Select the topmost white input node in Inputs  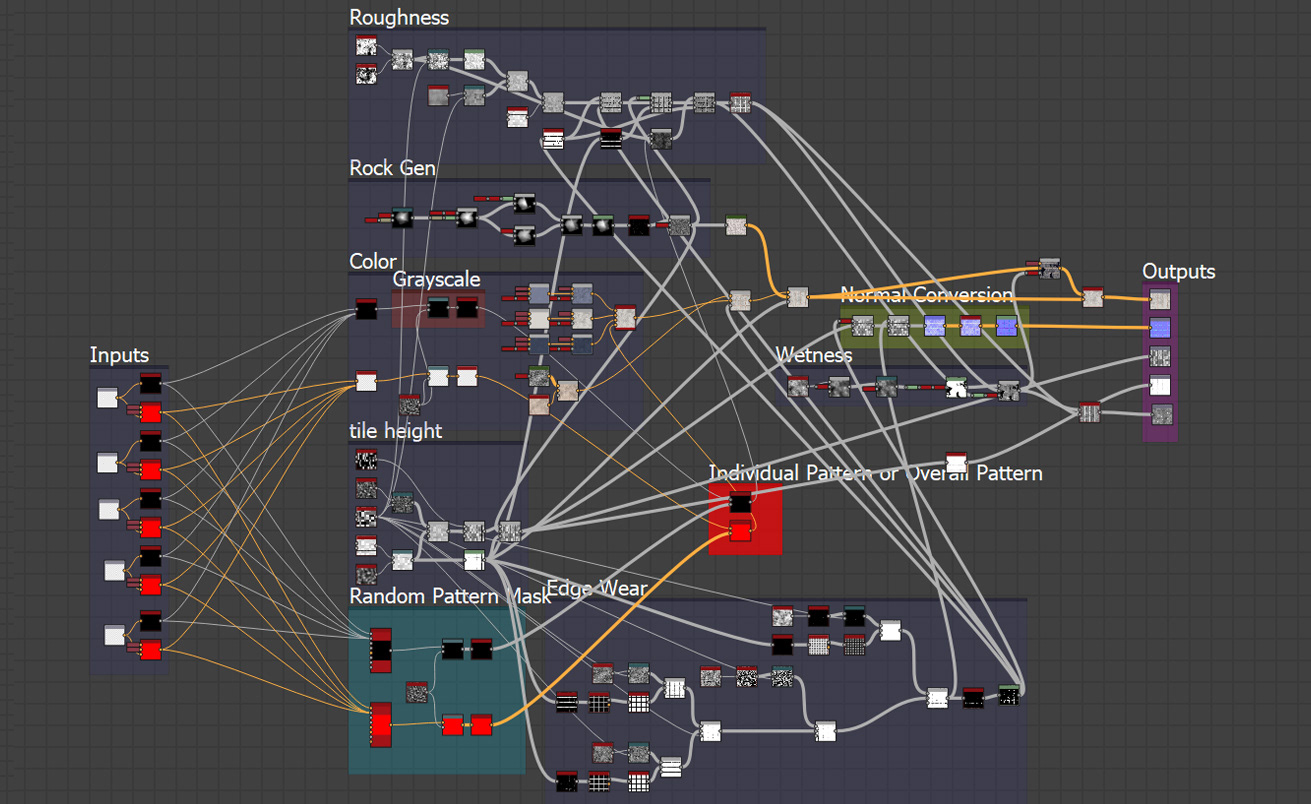tap(107, 398)
